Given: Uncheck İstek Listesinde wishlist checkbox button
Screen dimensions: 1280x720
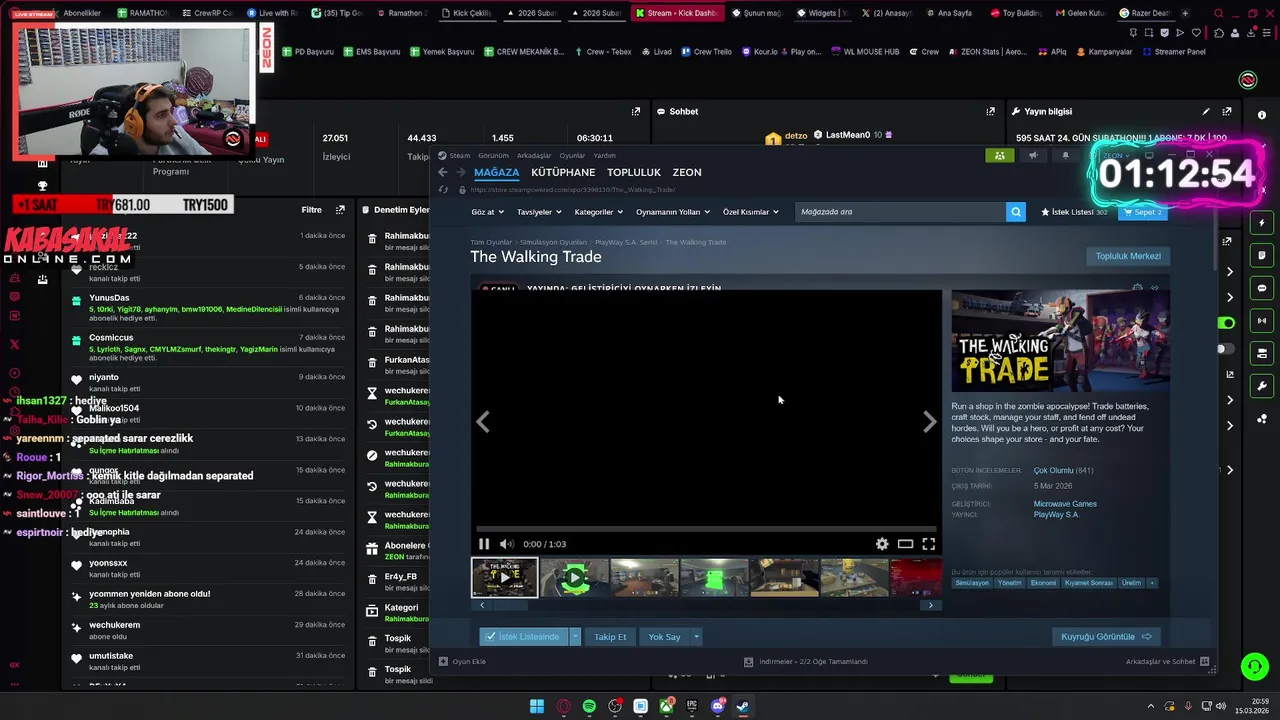Looking at the screenshot, I should coord(524,637).
